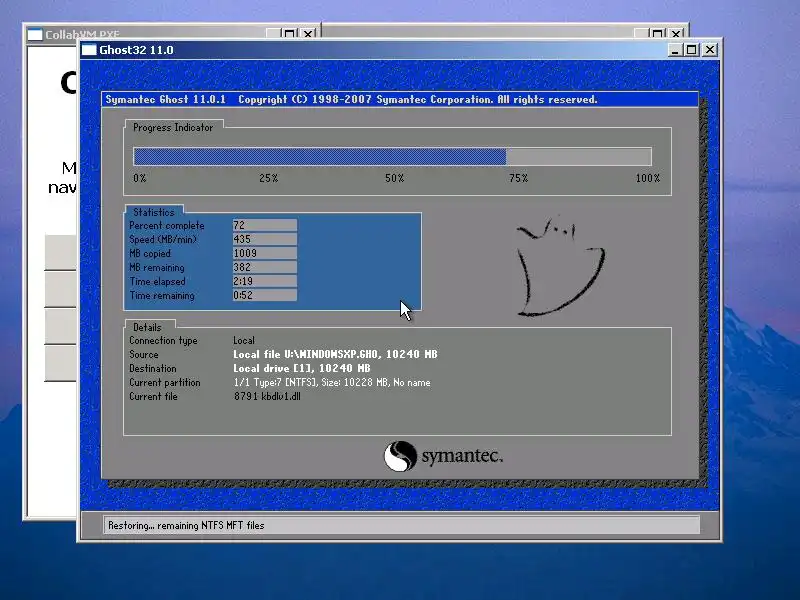Click the Symantec yin-yang logo
This screenshot has height=600, width=800.
[x=401, y=456]
